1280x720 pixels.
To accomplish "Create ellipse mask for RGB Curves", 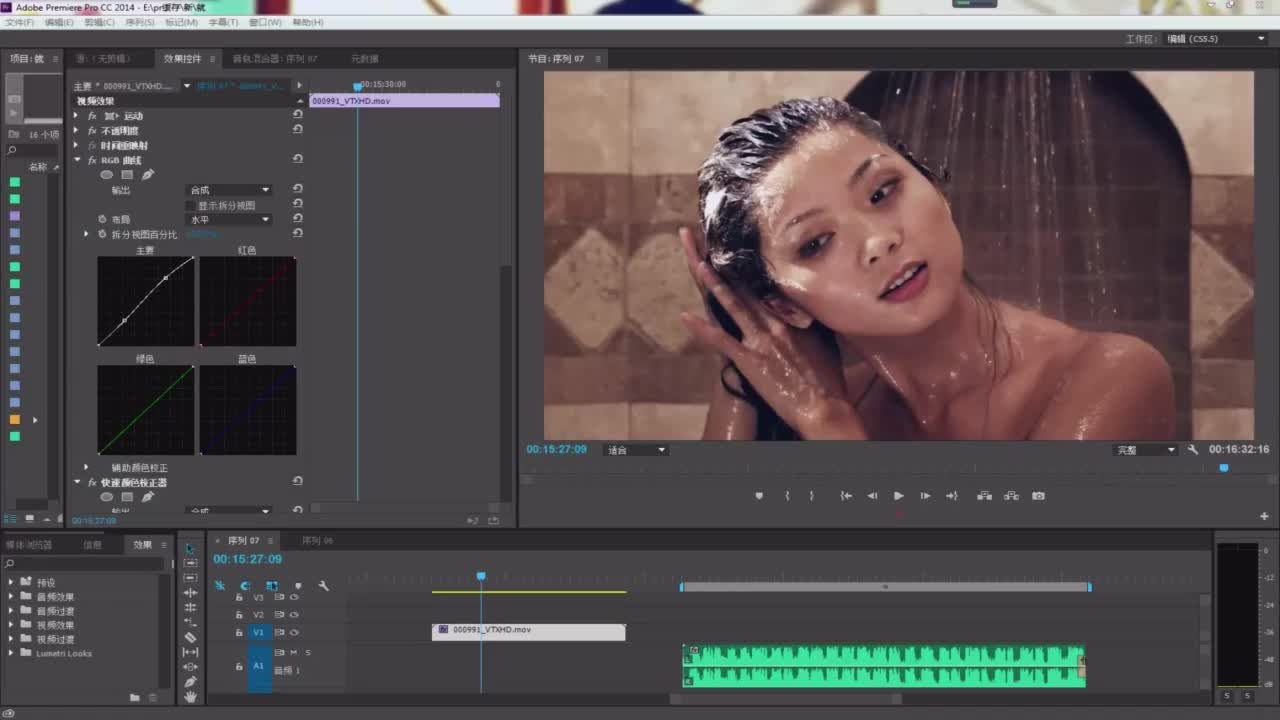I will point(107,175).
